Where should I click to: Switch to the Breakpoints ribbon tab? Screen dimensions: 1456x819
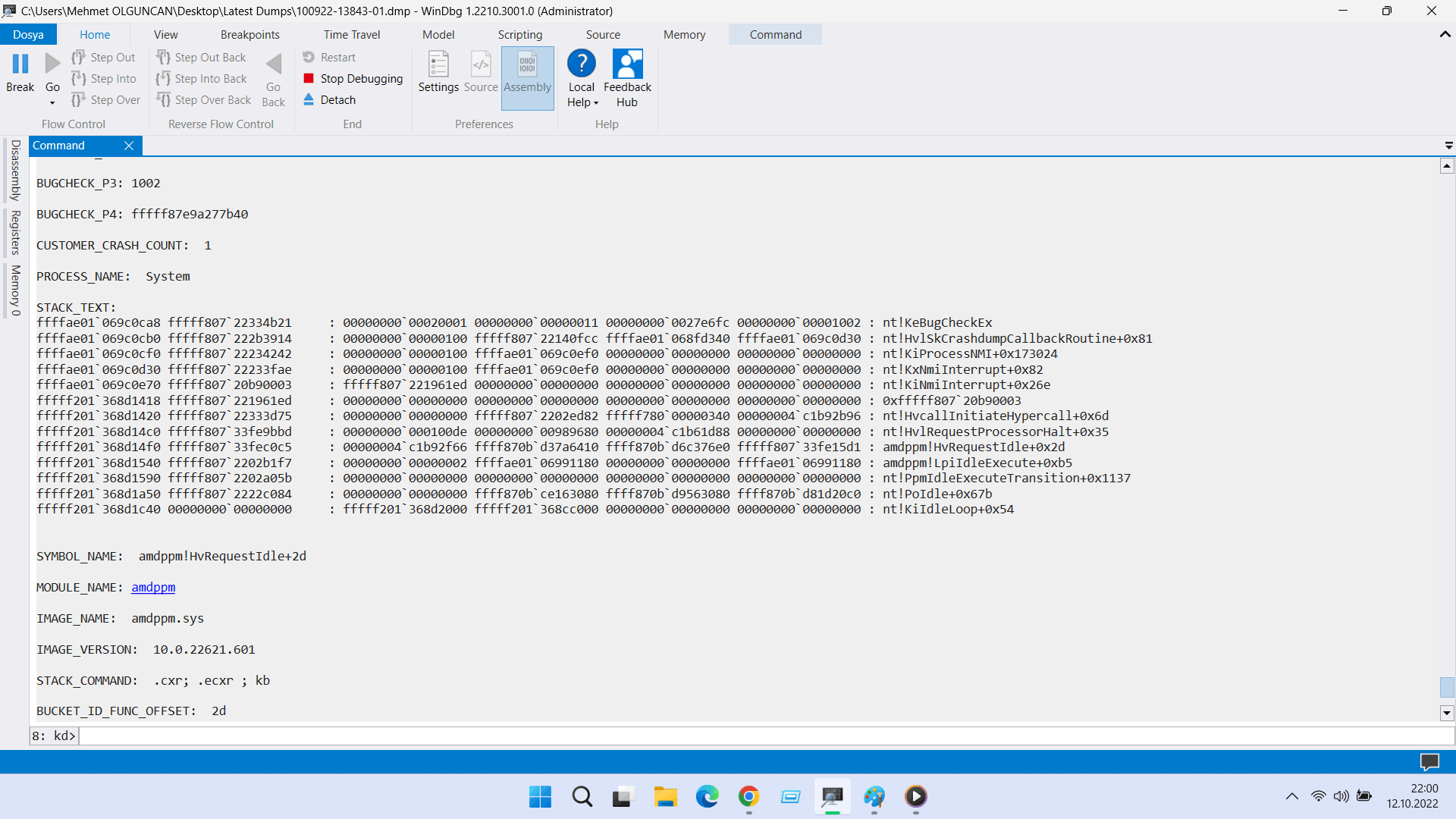tap(249, 34)
